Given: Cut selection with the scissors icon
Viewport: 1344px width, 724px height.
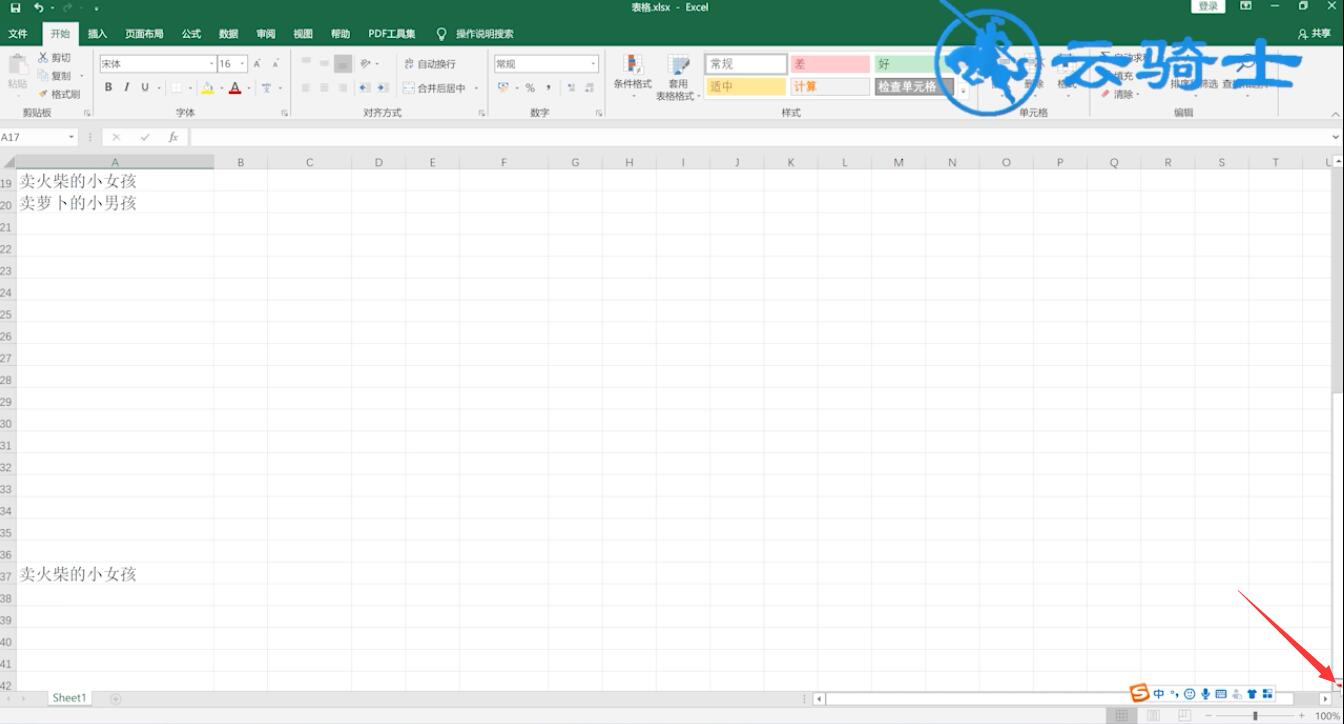Looking at the screenshot, I should pos(54,58).
